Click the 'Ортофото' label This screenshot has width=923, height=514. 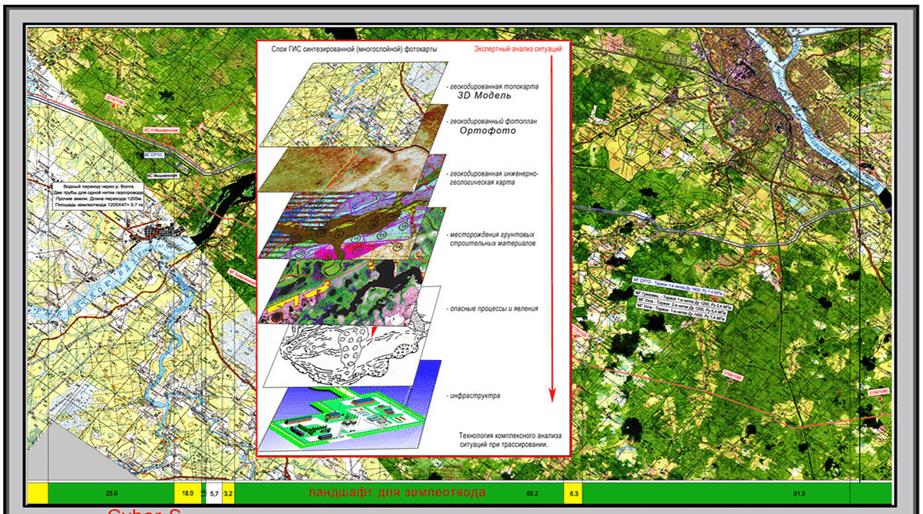point(488,130)
